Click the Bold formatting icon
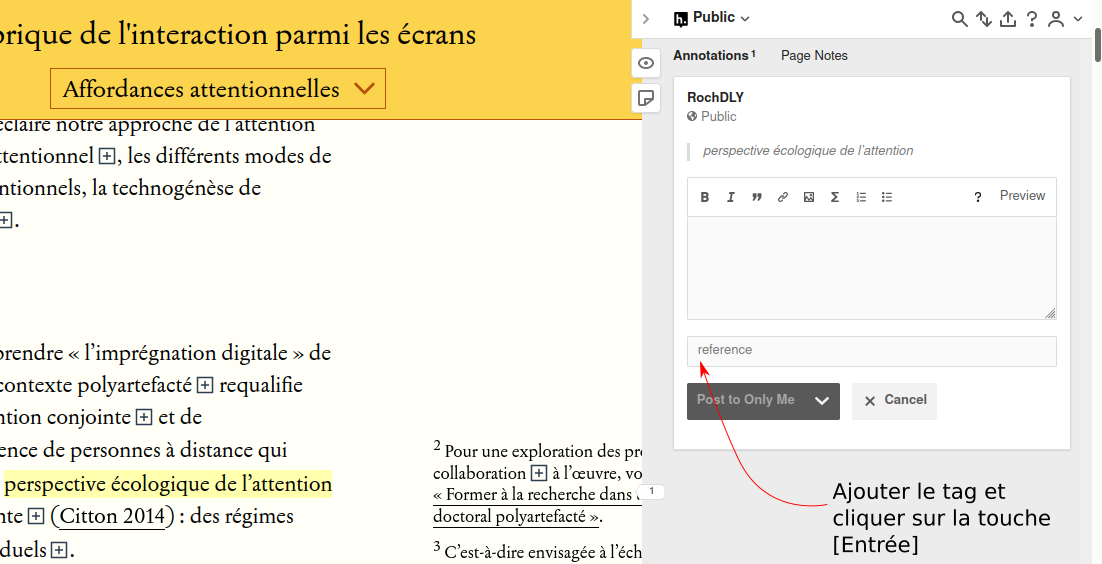Screen dimensions: 1102x564 pos(705,197)
